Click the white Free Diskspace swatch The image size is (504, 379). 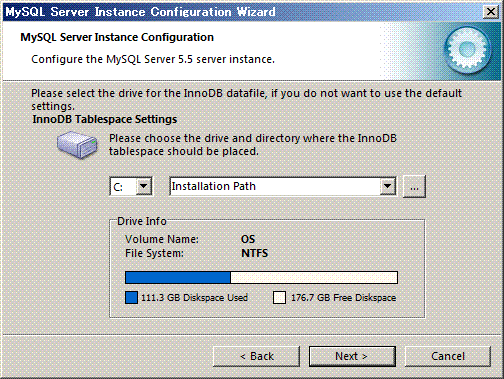coord(279,298)
